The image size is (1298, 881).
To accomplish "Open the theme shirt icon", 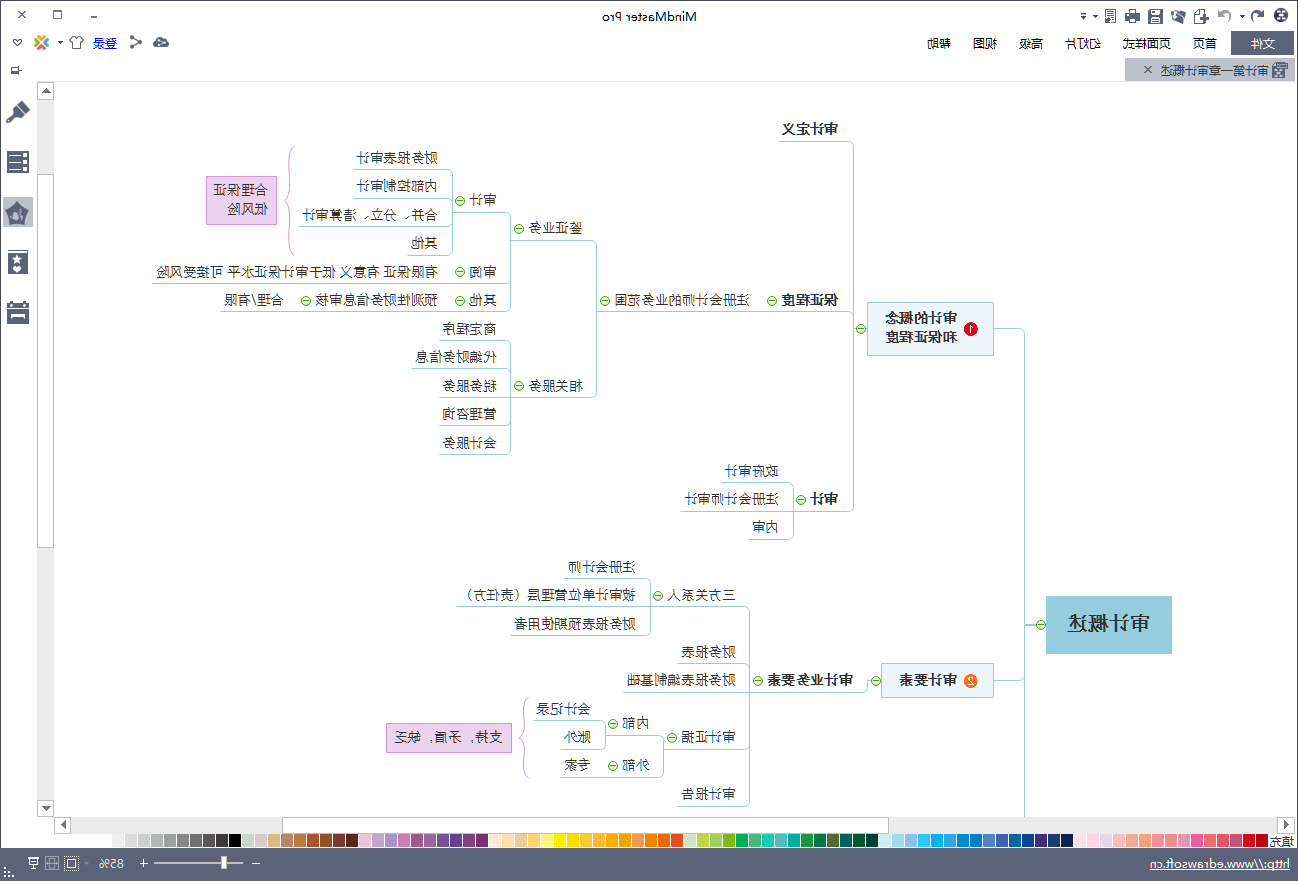I will [x=75, y=42].
